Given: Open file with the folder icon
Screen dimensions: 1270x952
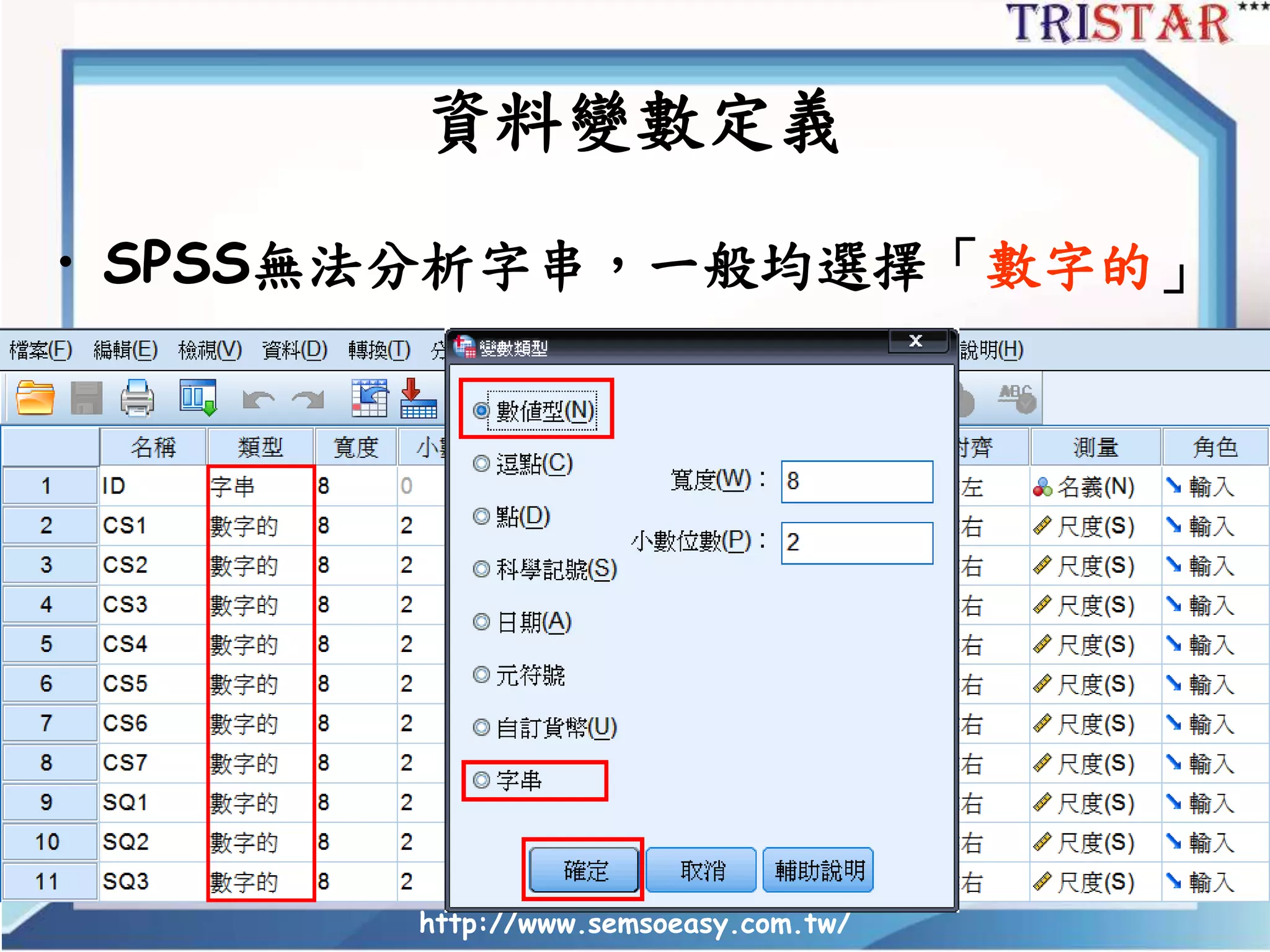Looking at the screenshot, I should (35, 397).
